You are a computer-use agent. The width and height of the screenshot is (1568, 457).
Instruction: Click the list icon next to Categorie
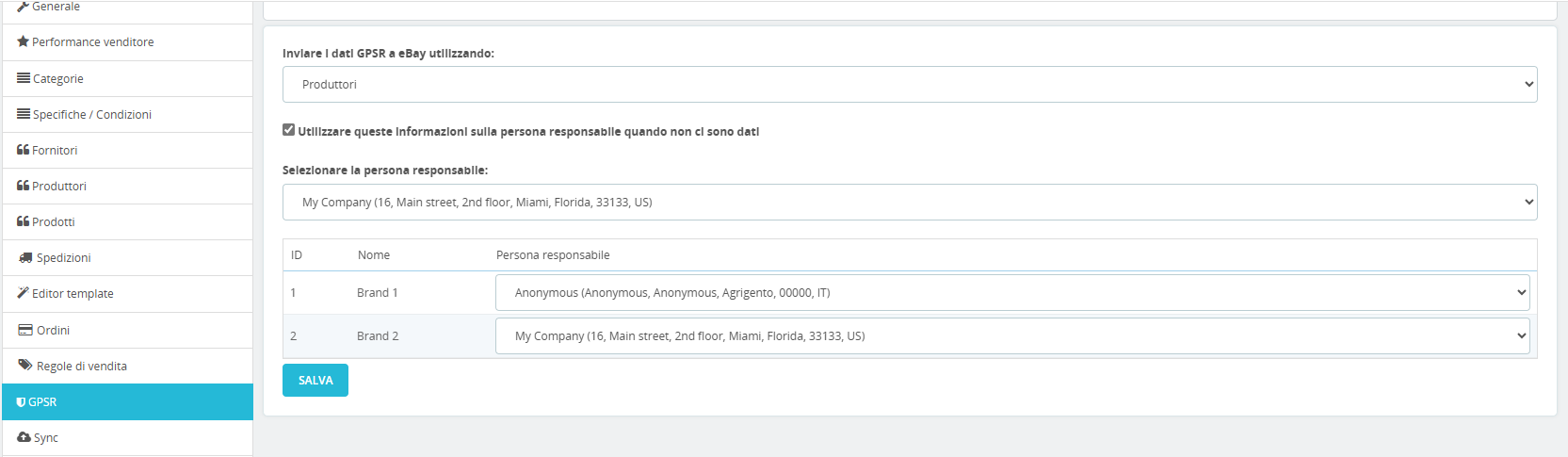[x=24, y=78]
